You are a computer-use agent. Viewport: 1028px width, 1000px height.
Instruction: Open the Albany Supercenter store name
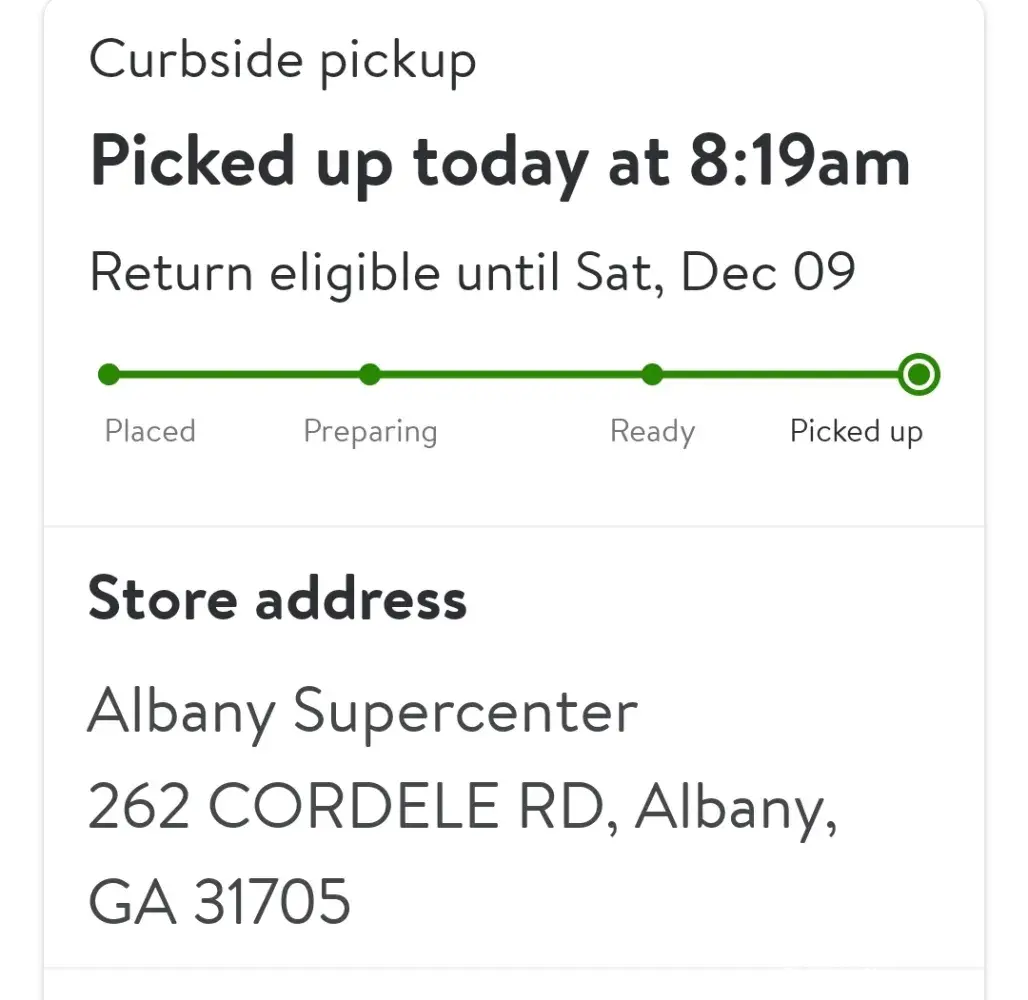tap(362, 712)
